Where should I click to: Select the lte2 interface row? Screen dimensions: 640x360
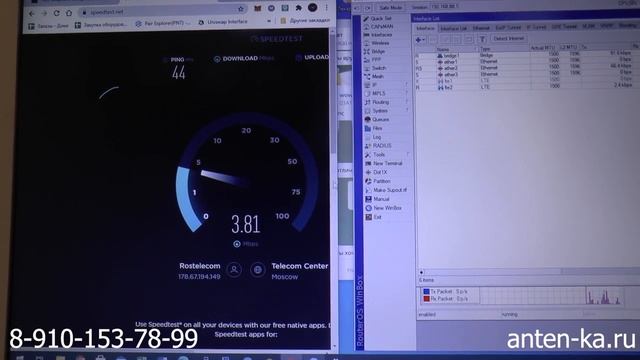pyautogui.click(x=527, y=87)
